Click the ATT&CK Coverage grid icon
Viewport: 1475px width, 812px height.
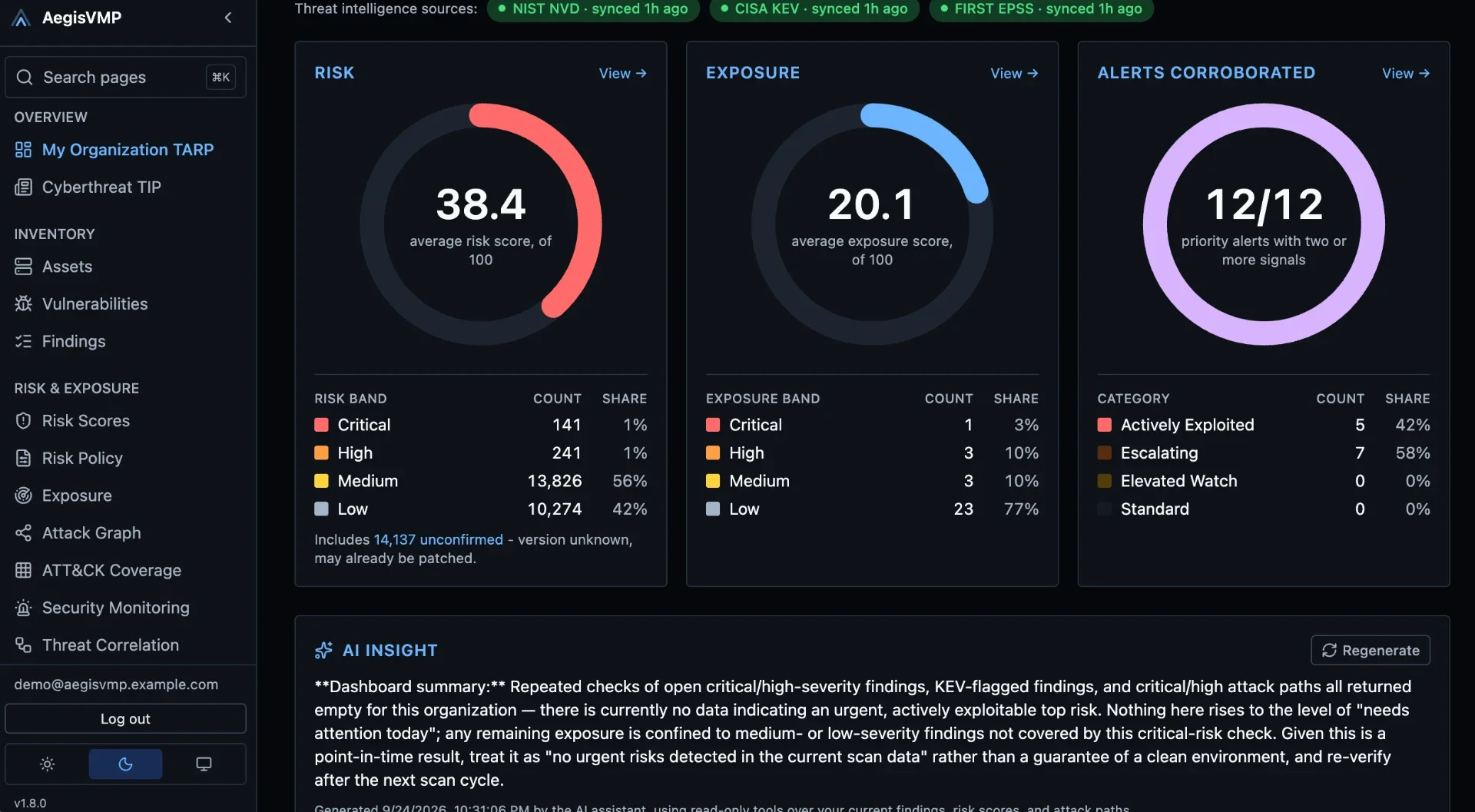coord(24,570)
